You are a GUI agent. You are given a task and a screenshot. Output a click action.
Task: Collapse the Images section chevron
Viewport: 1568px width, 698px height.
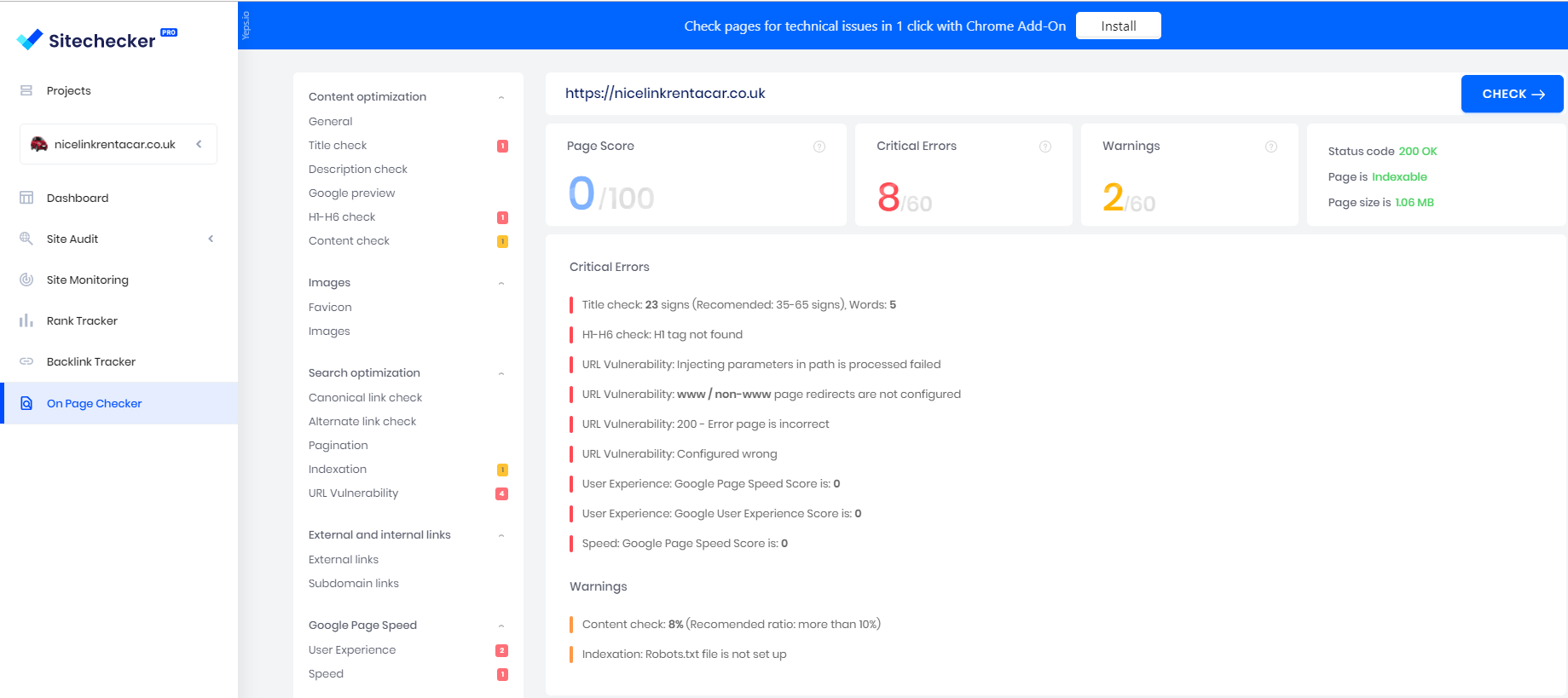(501, 283)
